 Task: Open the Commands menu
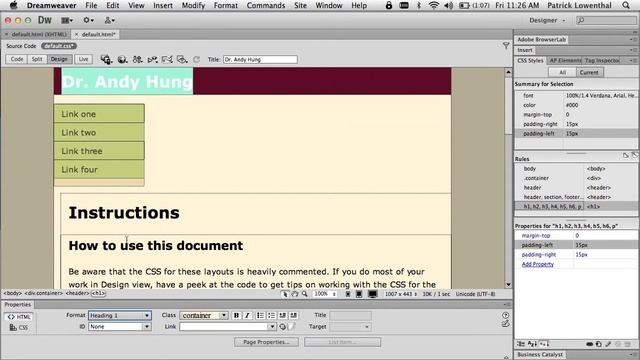[266, 5]
